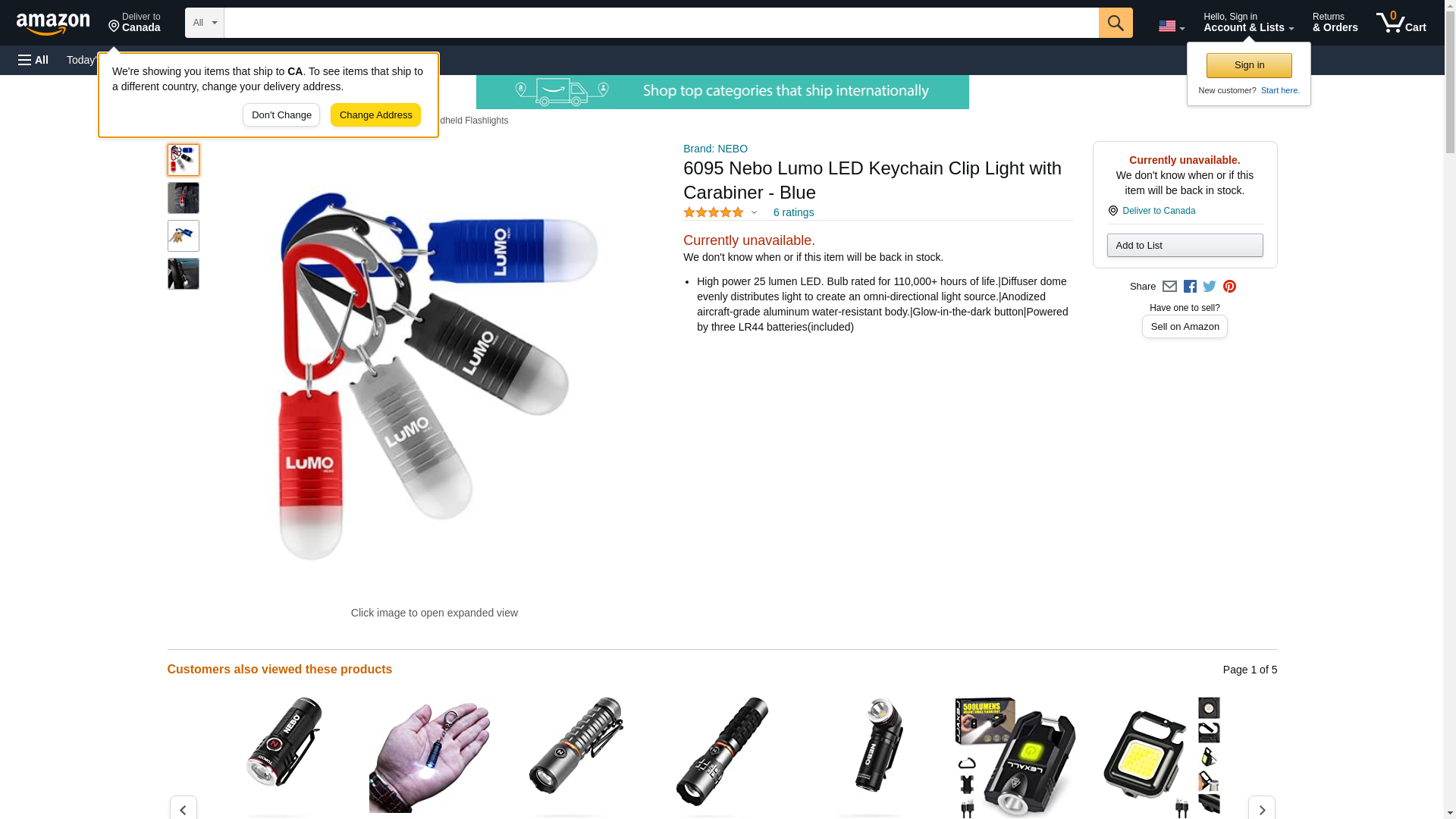Share product on Twitter
The image size is (1456, 819).
tap(1210, 287)
